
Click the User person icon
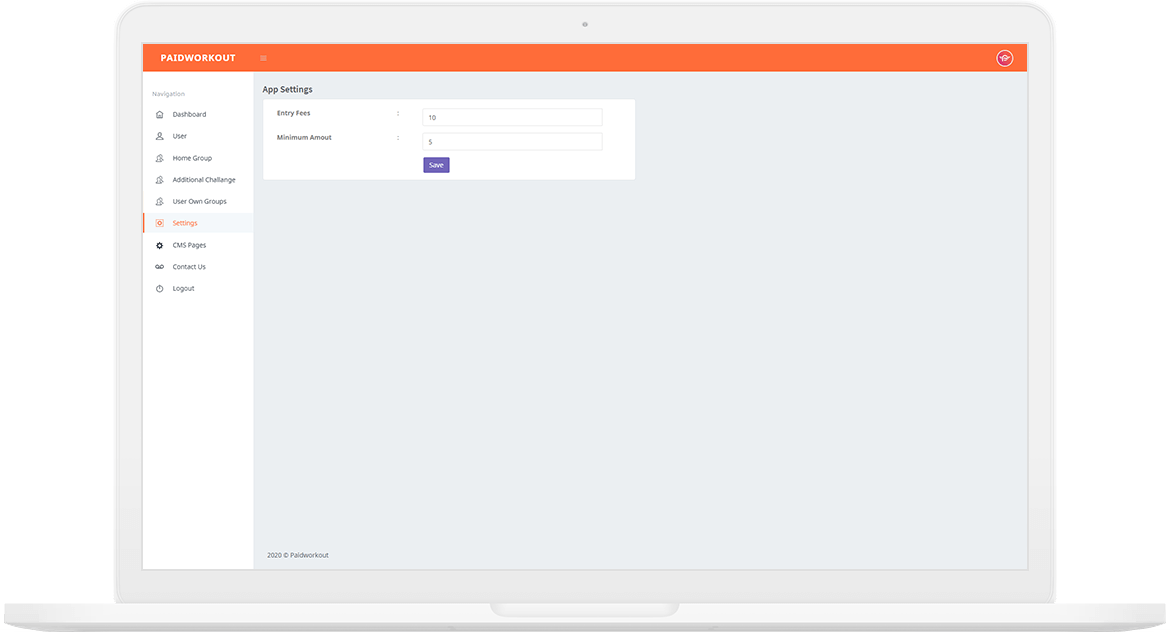(160, 137)
